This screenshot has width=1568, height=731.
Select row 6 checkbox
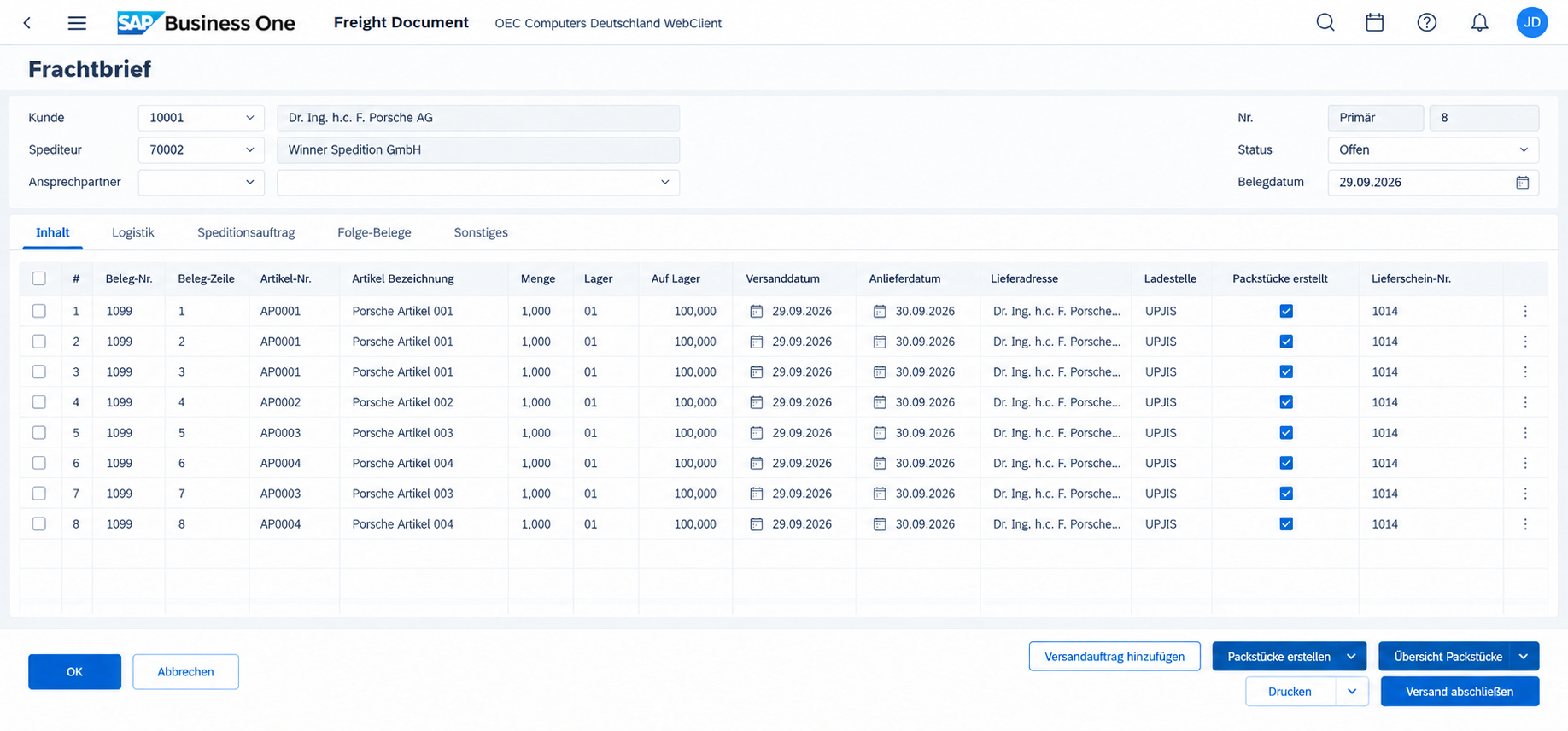[x=39, y=464]
